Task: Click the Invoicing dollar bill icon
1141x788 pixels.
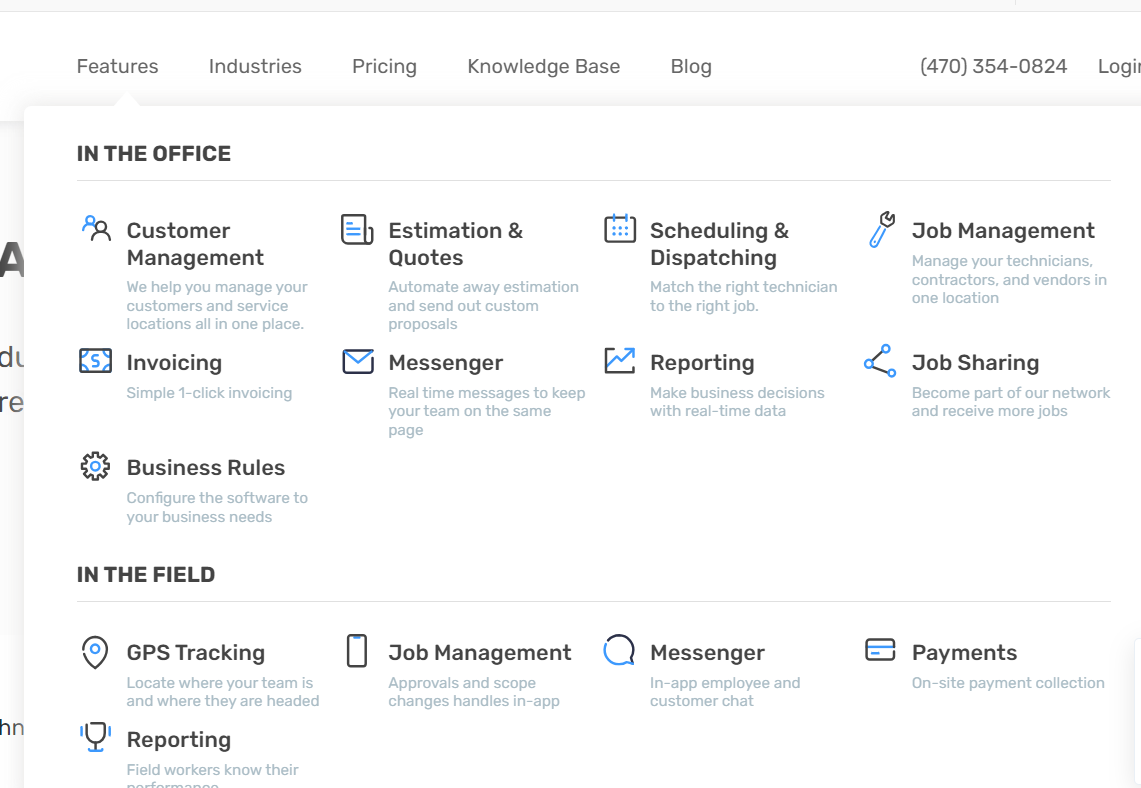Action: coord(95,361)
